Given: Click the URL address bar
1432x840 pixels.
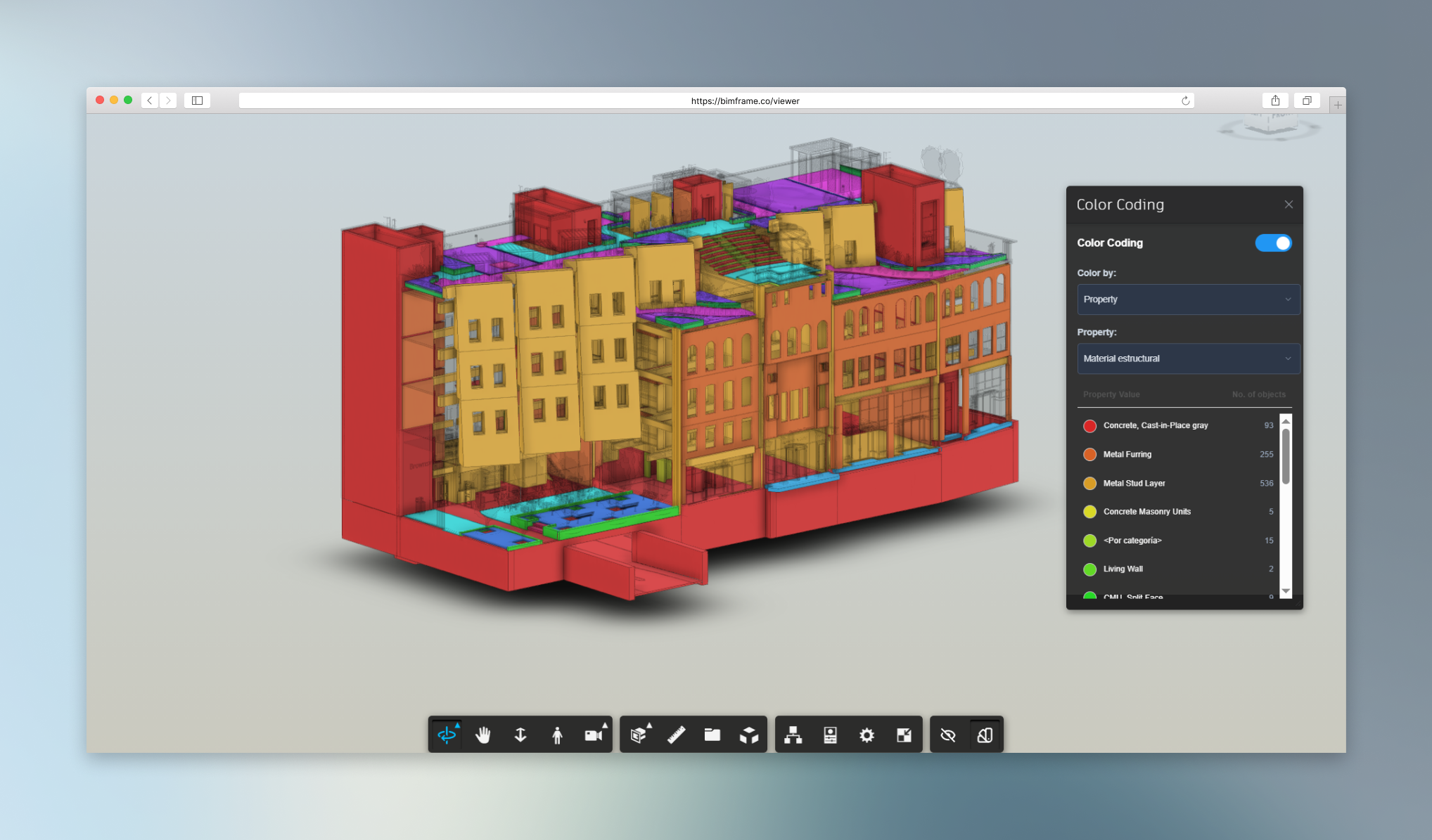Looking at the screenshot, I should tap(716, 101).
